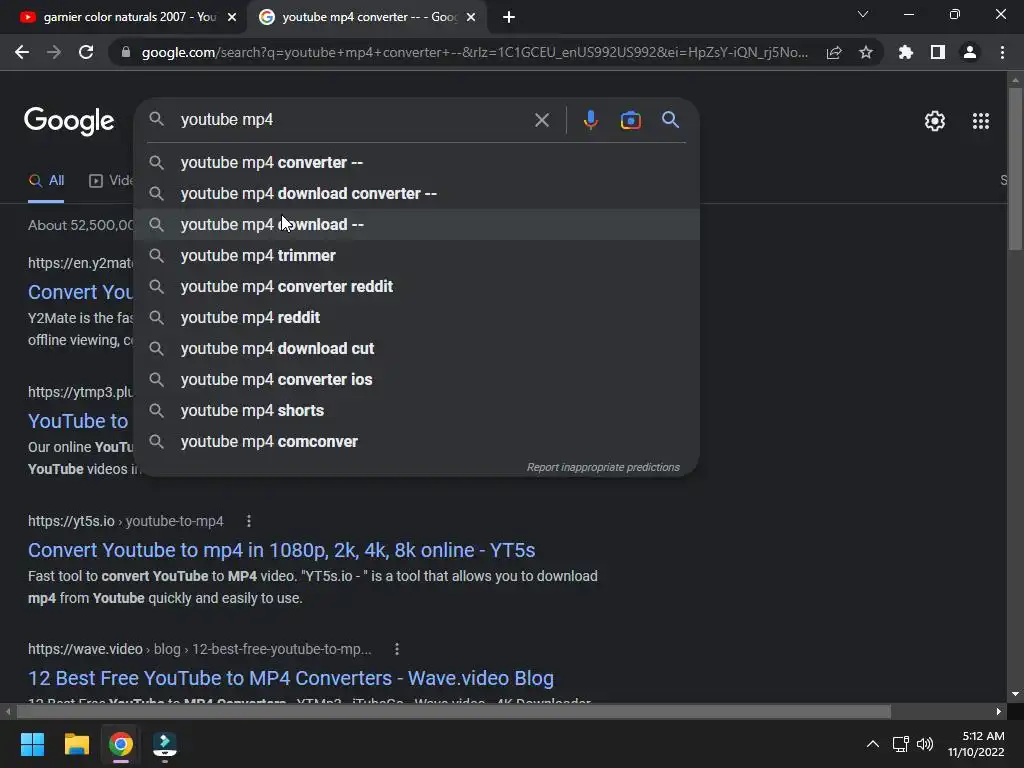This screenshot has height=768, width=1024.
Task: Switch to Videos results tab
Action: point(111,180)
